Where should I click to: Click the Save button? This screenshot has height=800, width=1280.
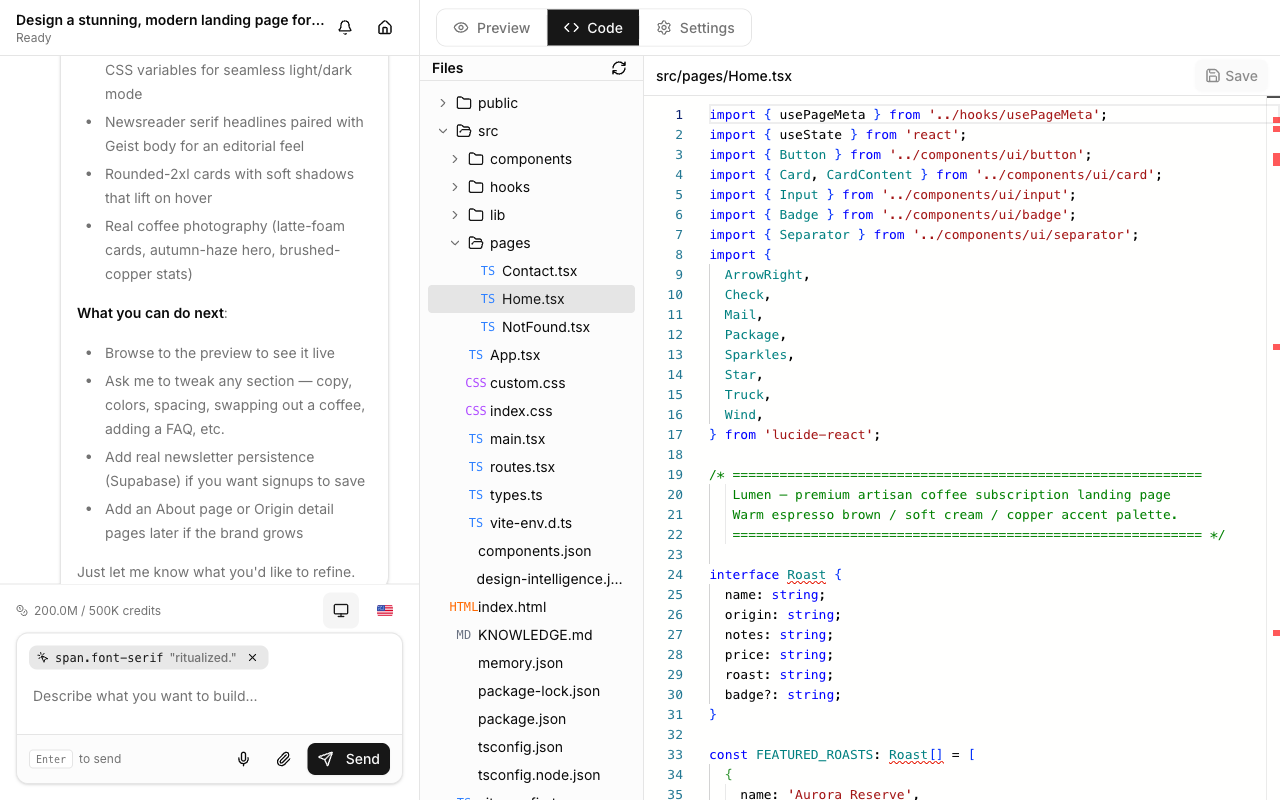[x=1232, y=76]
